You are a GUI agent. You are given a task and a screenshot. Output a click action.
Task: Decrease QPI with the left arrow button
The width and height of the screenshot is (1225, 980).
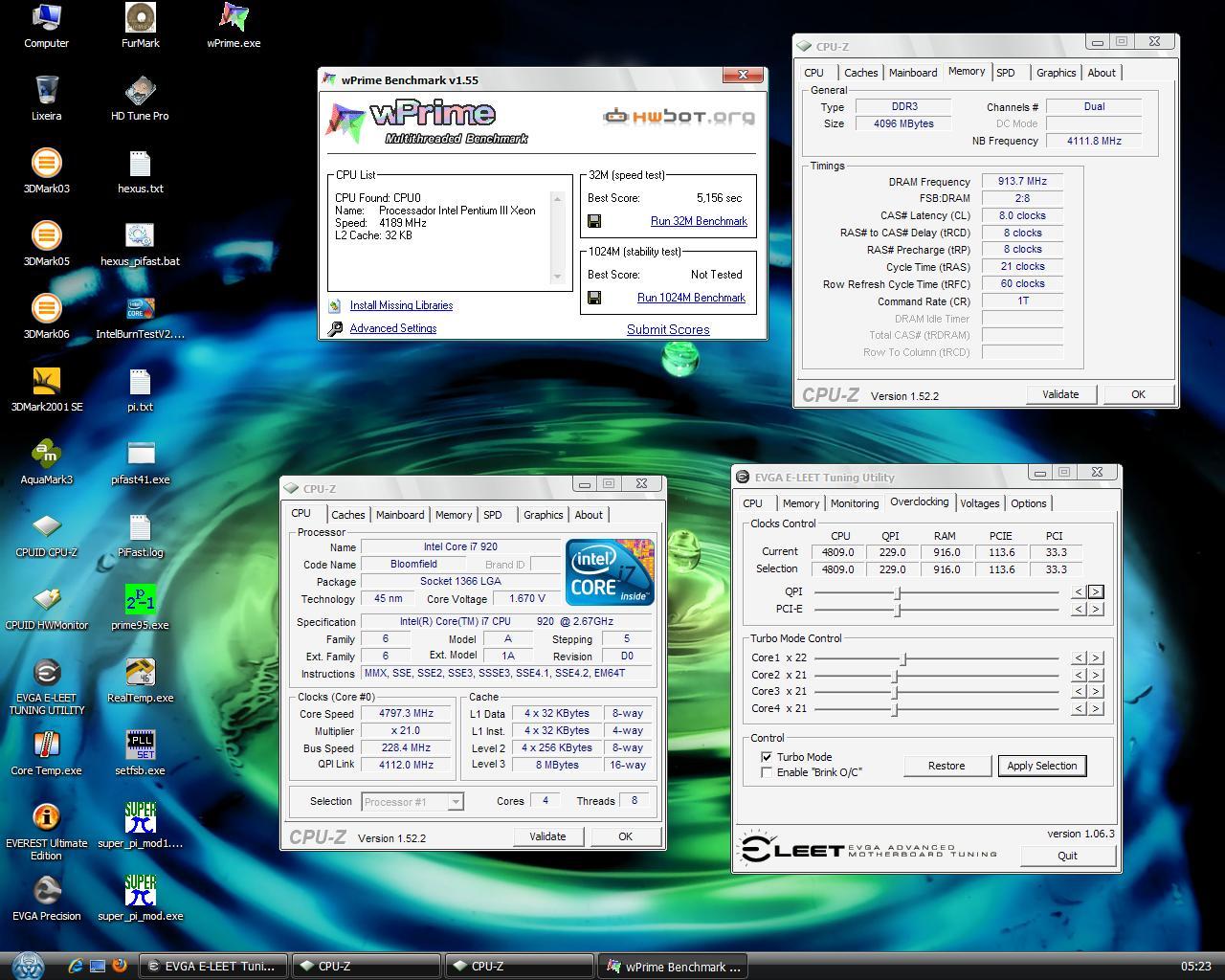(1079, 592)
